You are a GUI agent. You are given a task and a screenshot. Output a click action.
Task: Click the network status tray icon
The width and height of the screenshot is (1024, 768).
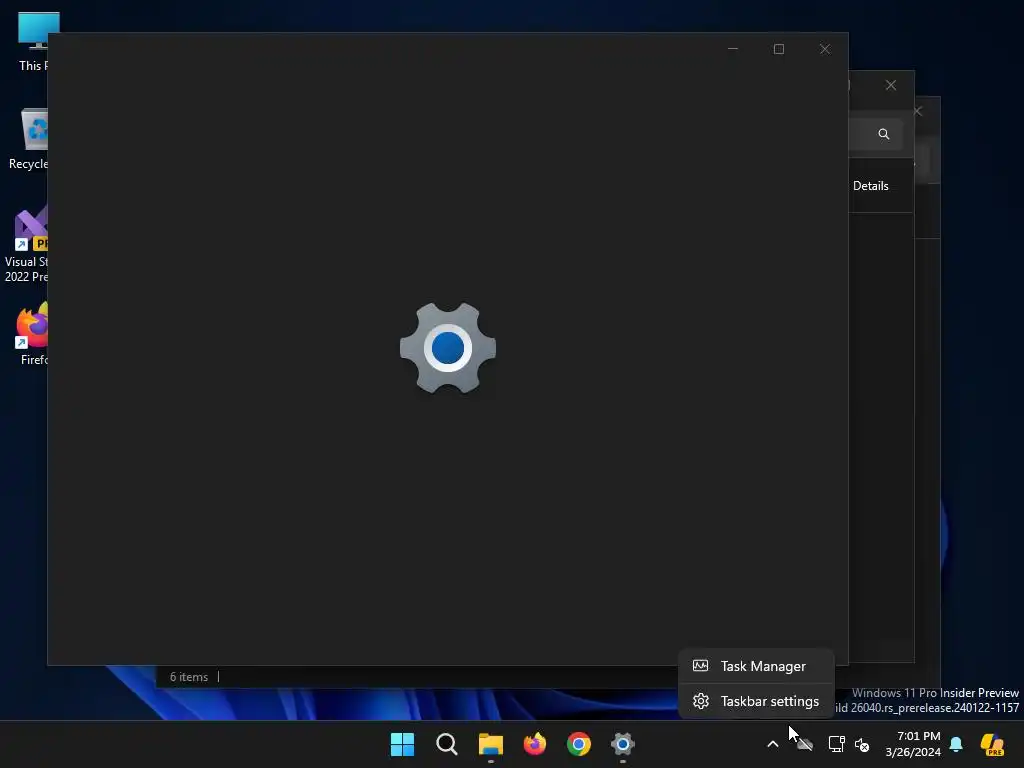837,744
